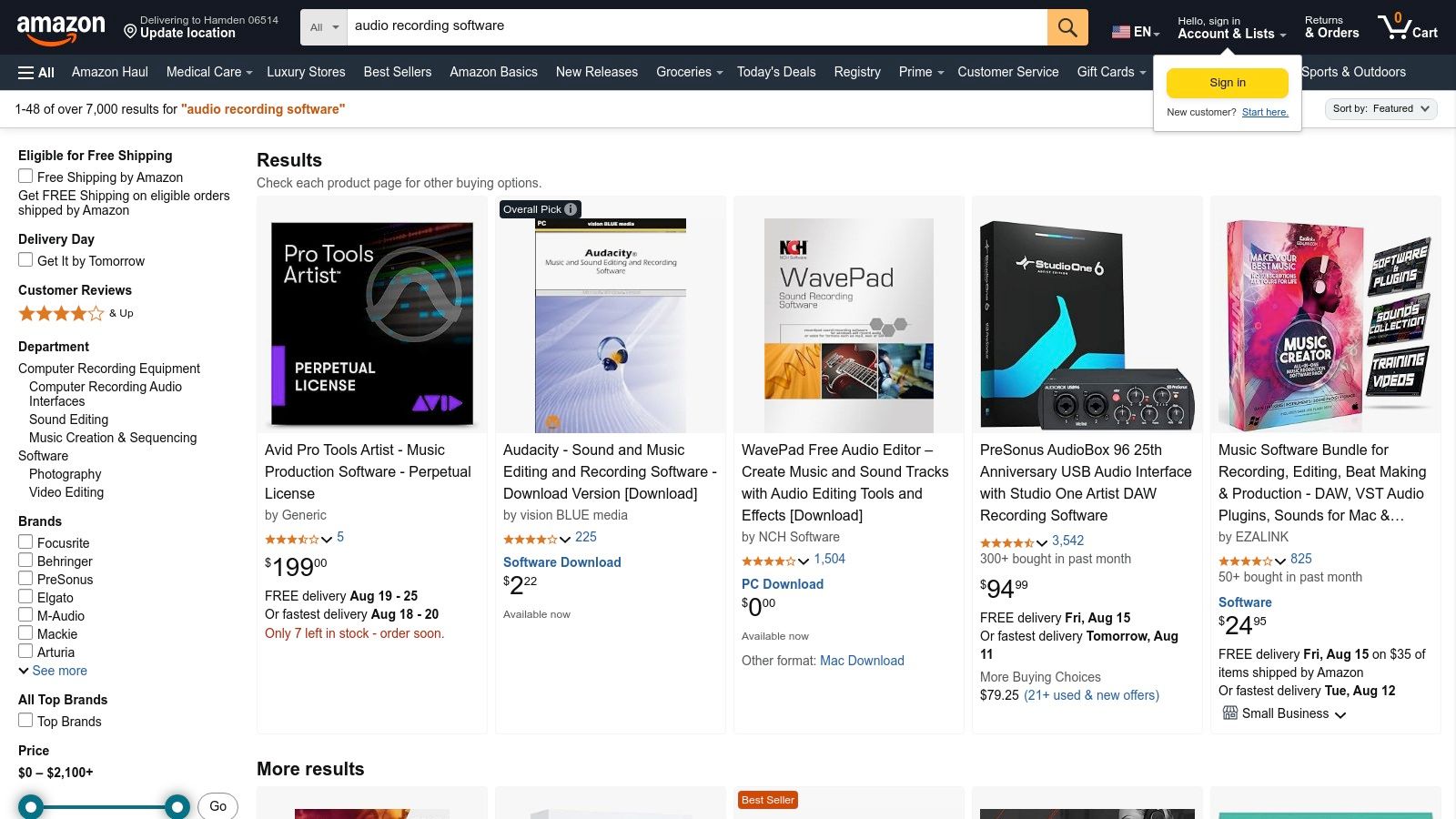Screen dimensions: 1456x819
Task: Open Registry nav item
Action: point(857,72)
